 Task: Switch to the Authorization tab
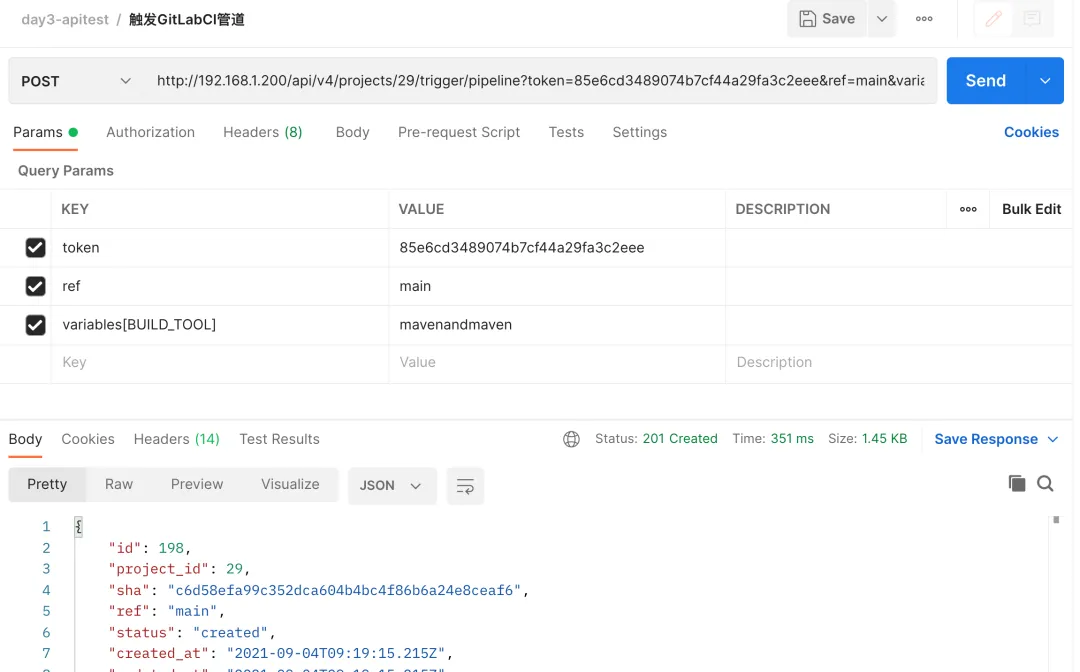[x=150, y=132]
